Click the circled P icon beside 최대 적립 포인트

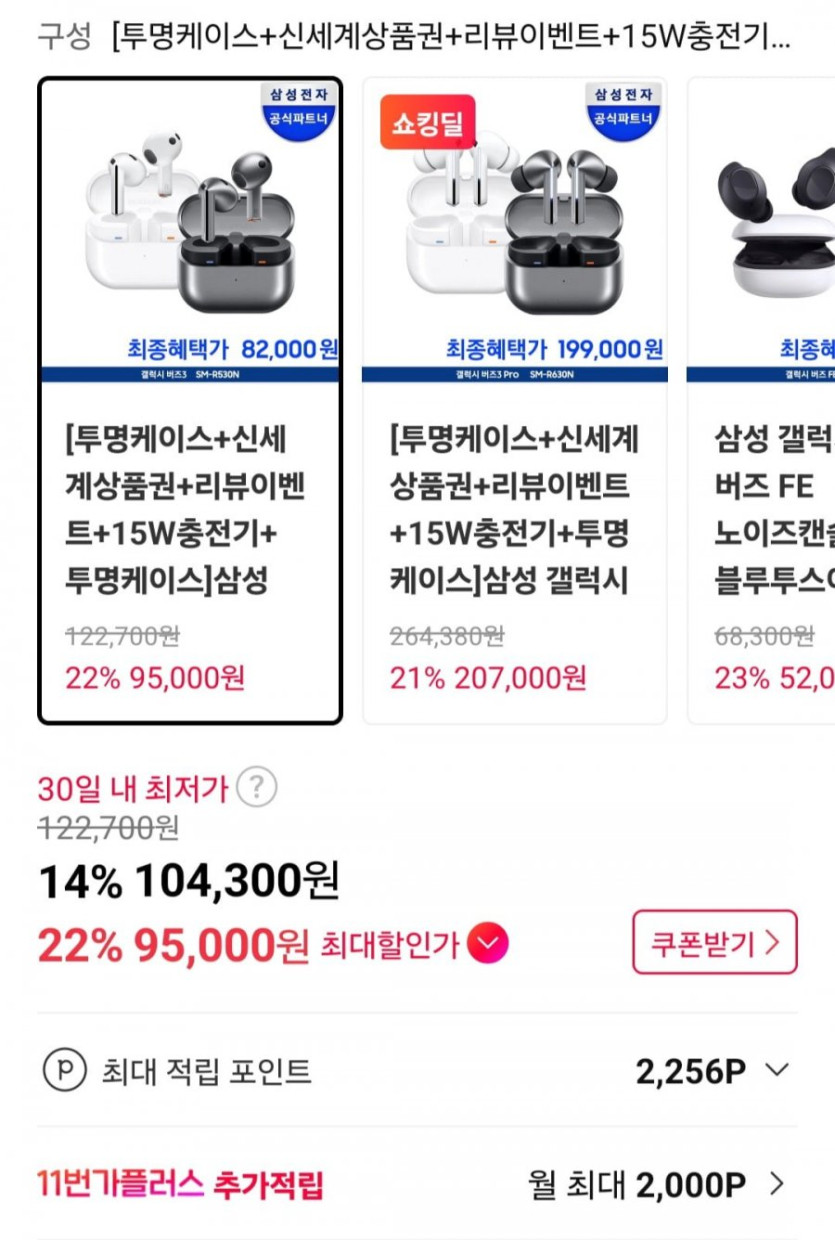click(64, 1071)
